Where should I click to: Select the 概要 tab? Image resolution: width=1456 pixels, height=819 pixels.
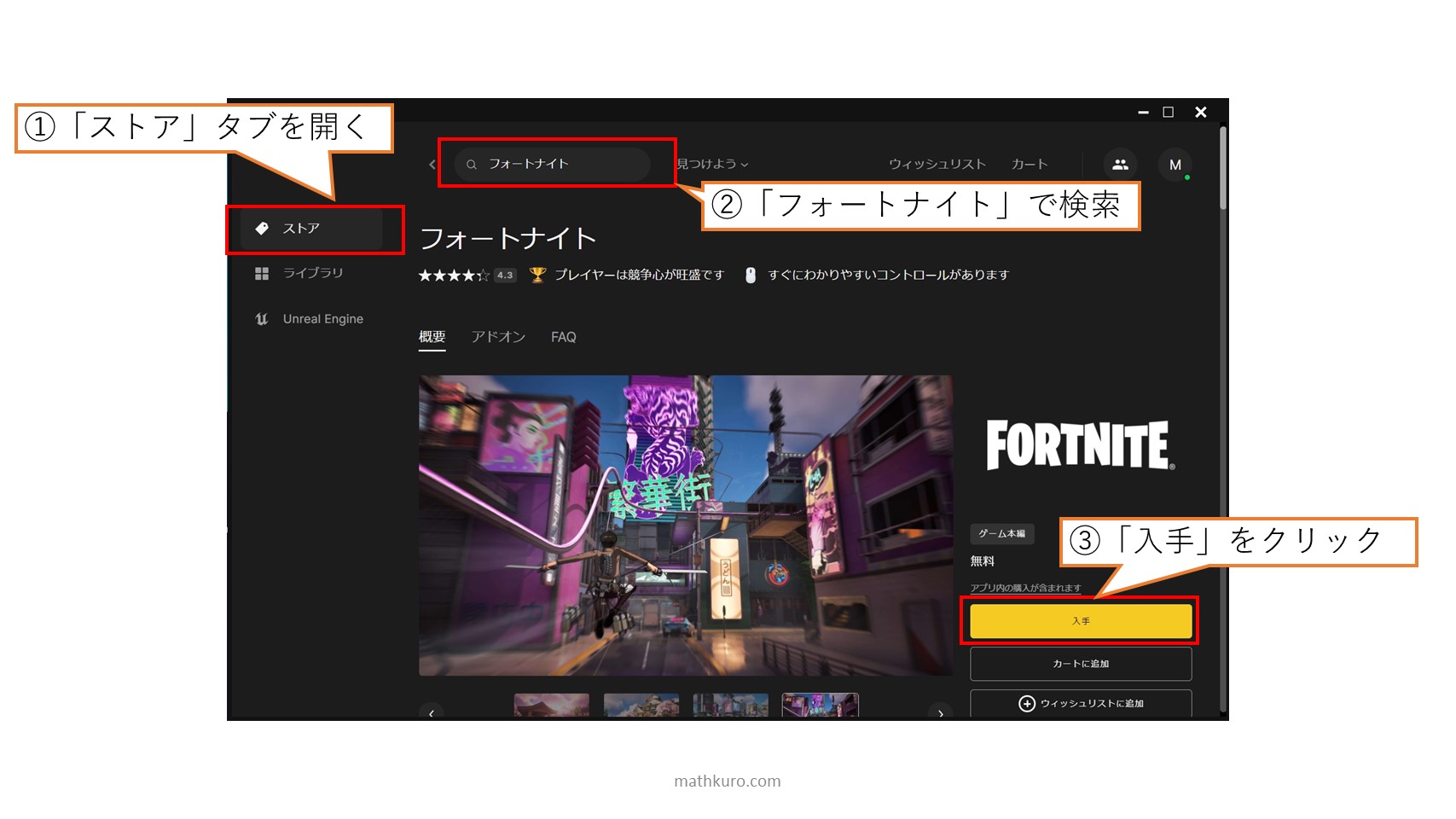click(x=432, y=337)
